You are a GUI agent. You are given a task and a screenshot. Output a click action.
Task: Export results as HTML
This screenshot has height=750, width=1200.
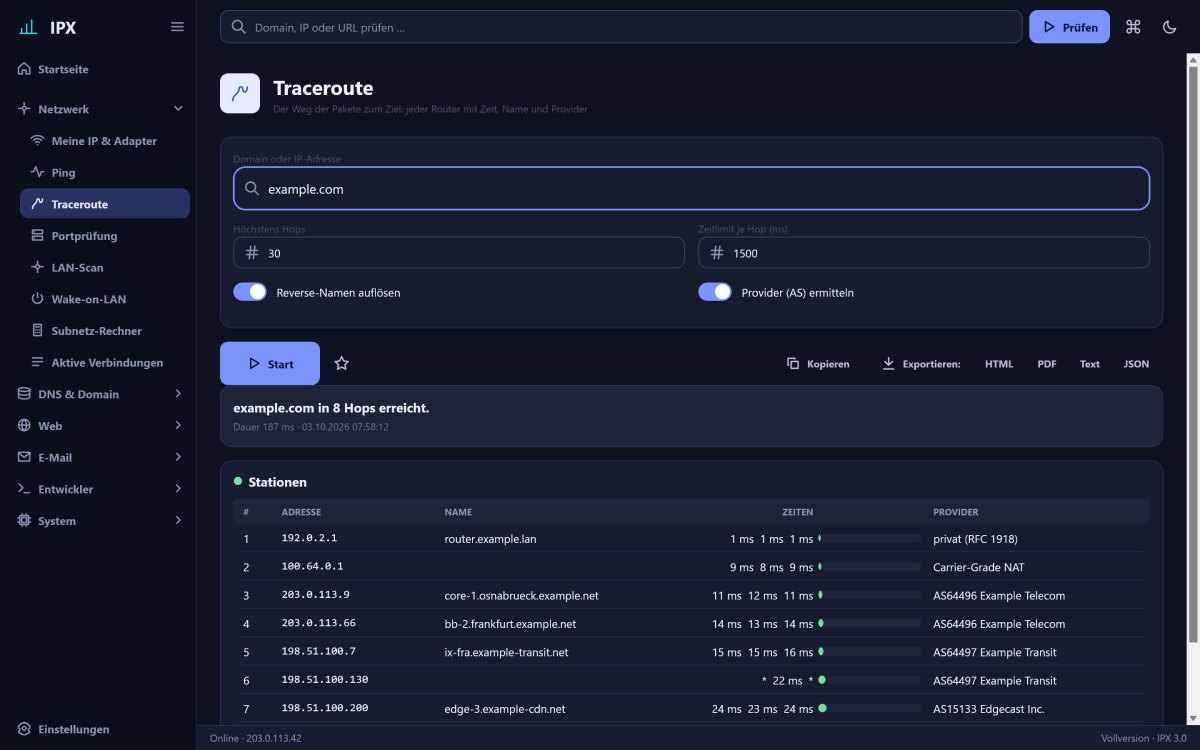coord(999,364)
